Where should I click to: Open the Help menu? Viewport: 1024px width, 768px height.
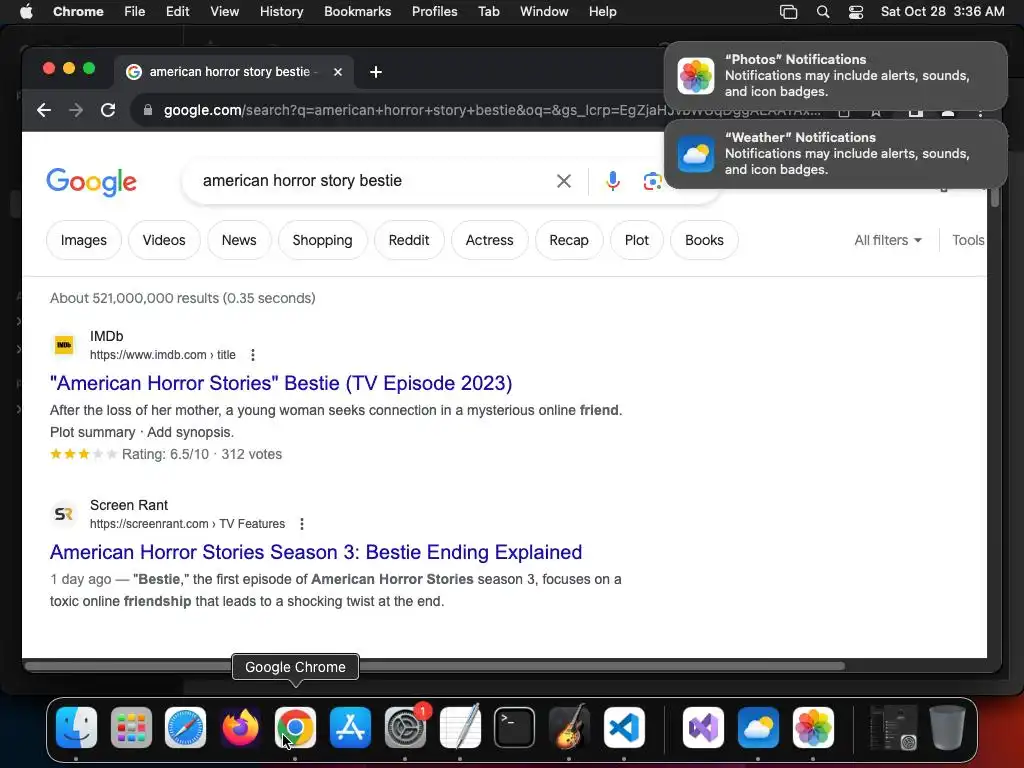(x=602, y=12)
